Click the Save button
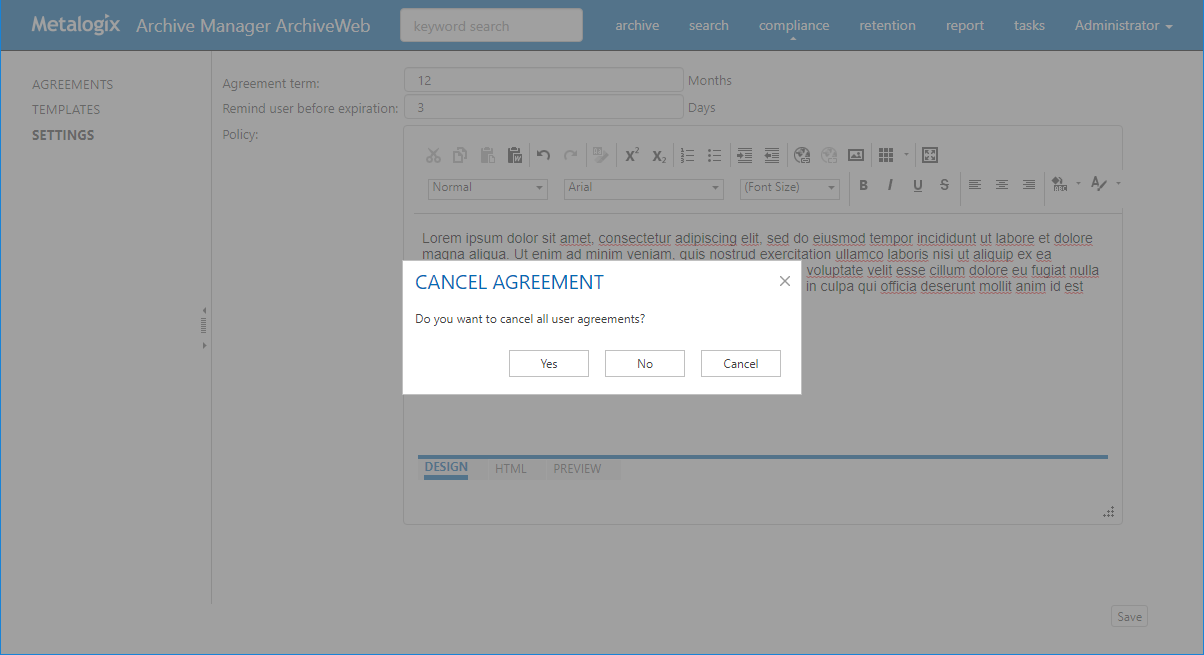1204x655 pixels. (1129, 616)
